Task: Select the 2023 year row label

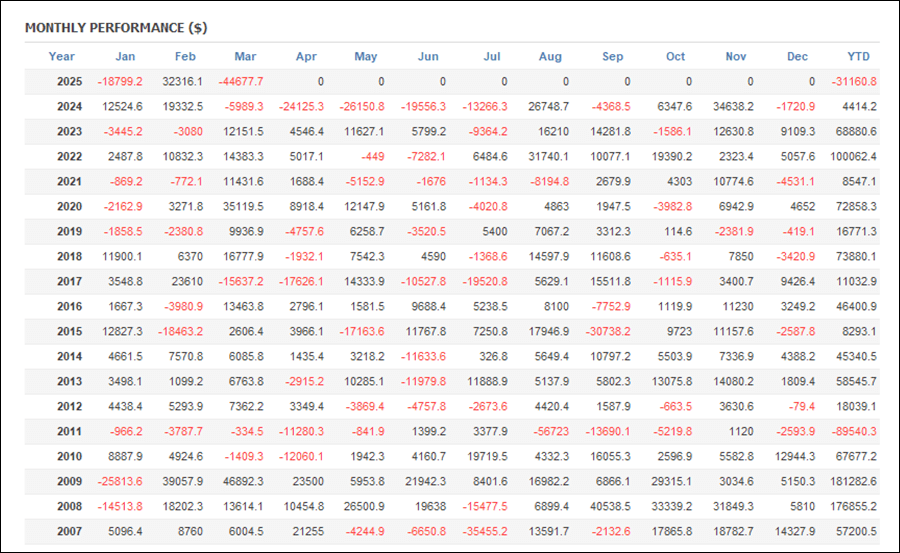Action: point(69,132)
